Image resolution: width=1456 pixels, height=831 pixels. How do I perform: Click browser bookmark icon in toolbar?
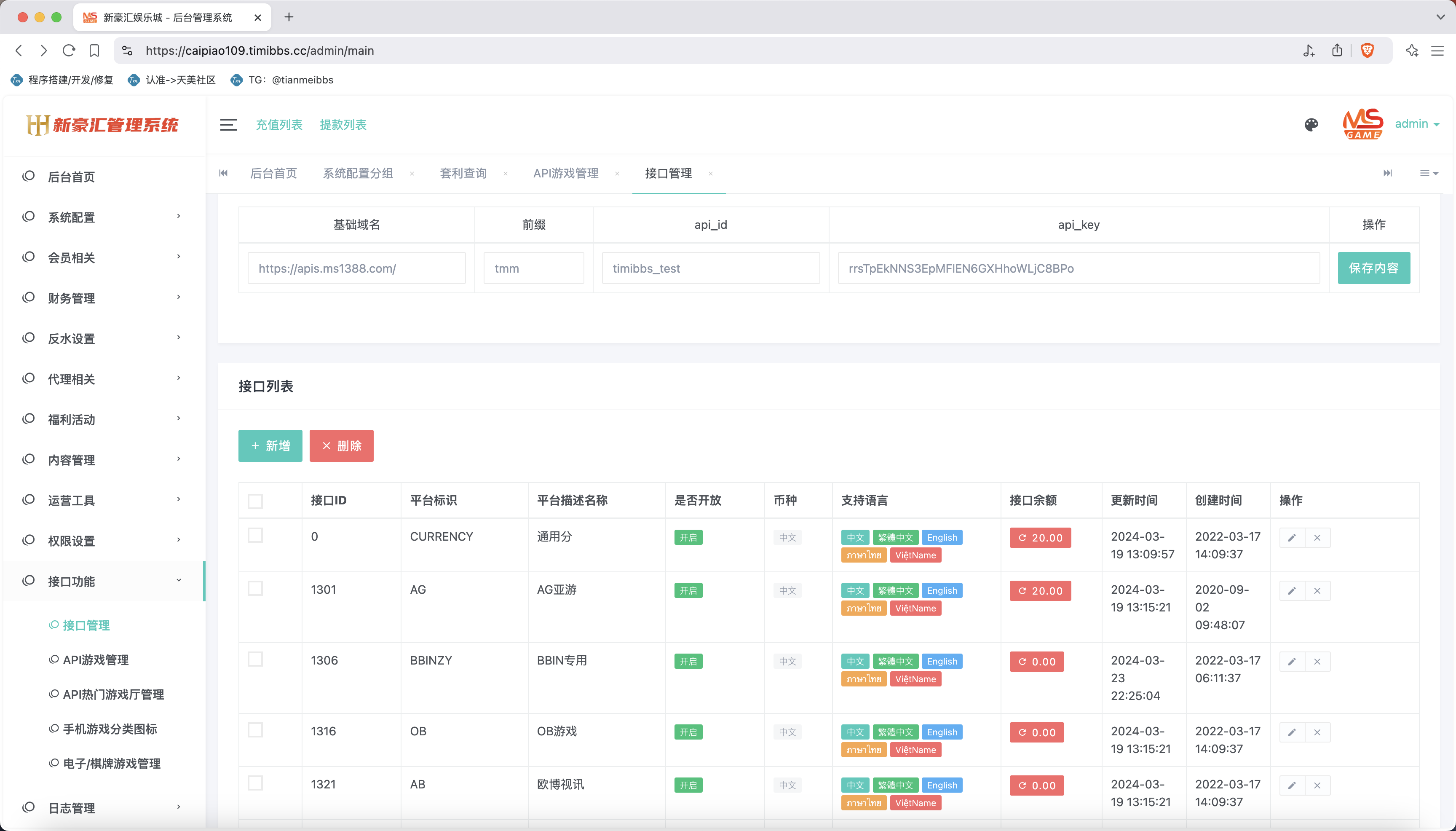94,50
